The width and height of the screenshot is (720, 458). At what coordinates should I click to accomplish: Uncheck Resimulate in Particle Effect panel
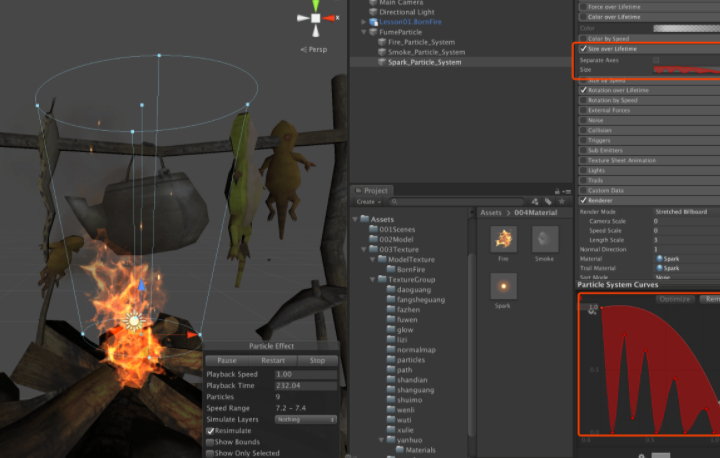(210, 431)
